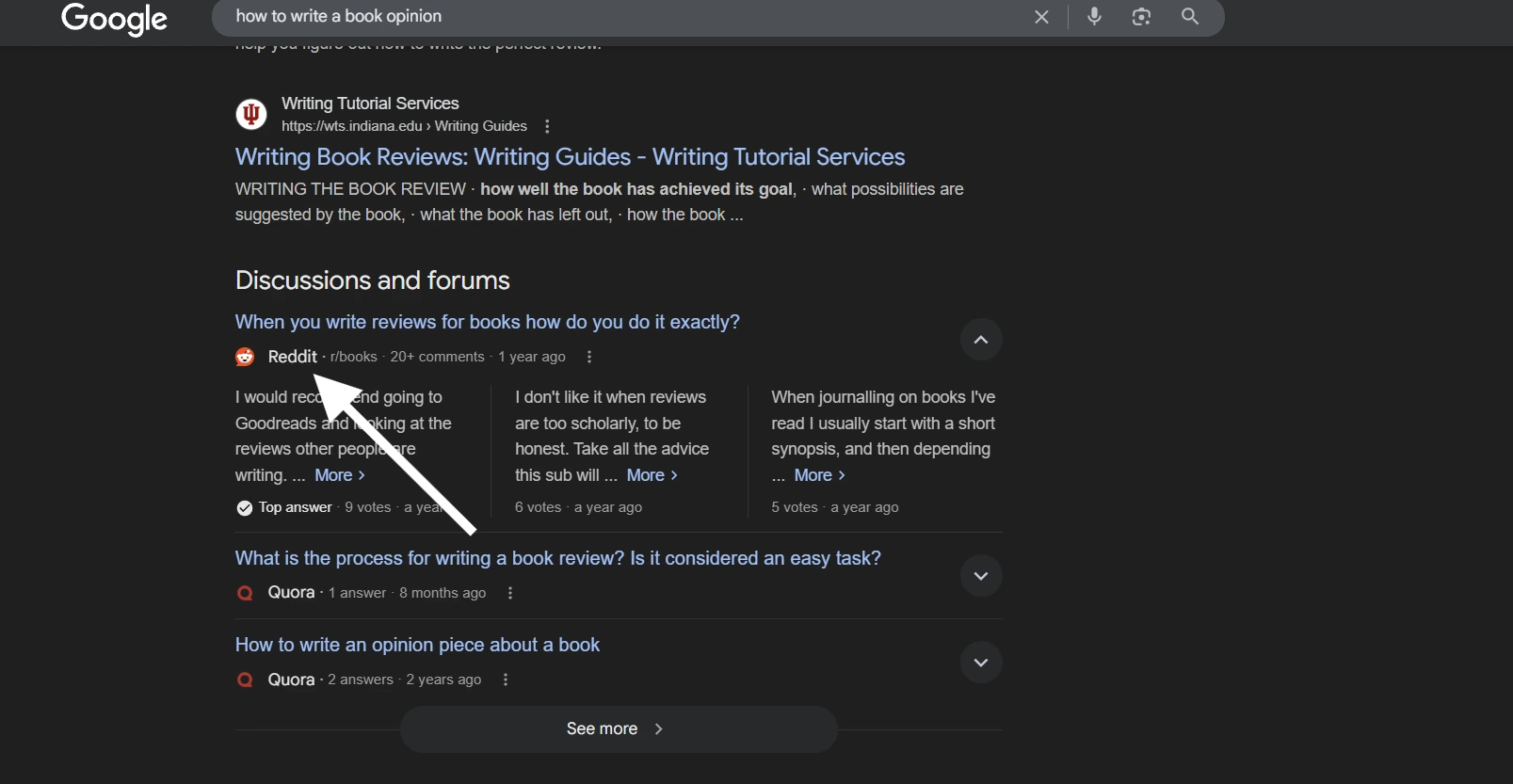Click the Quora icon on the '2 answers' row
This screenshot has width=1513, height=784.
245,680
